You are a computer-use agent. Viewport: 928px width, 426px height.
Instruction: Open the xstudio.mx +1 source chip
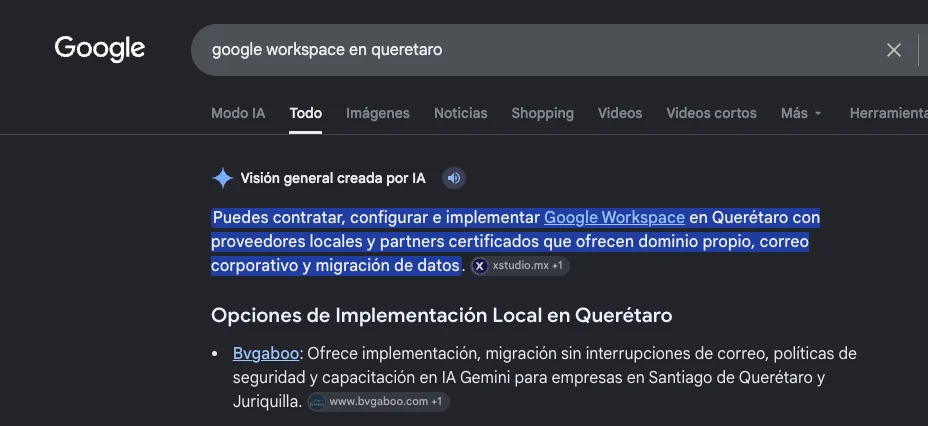520,266
